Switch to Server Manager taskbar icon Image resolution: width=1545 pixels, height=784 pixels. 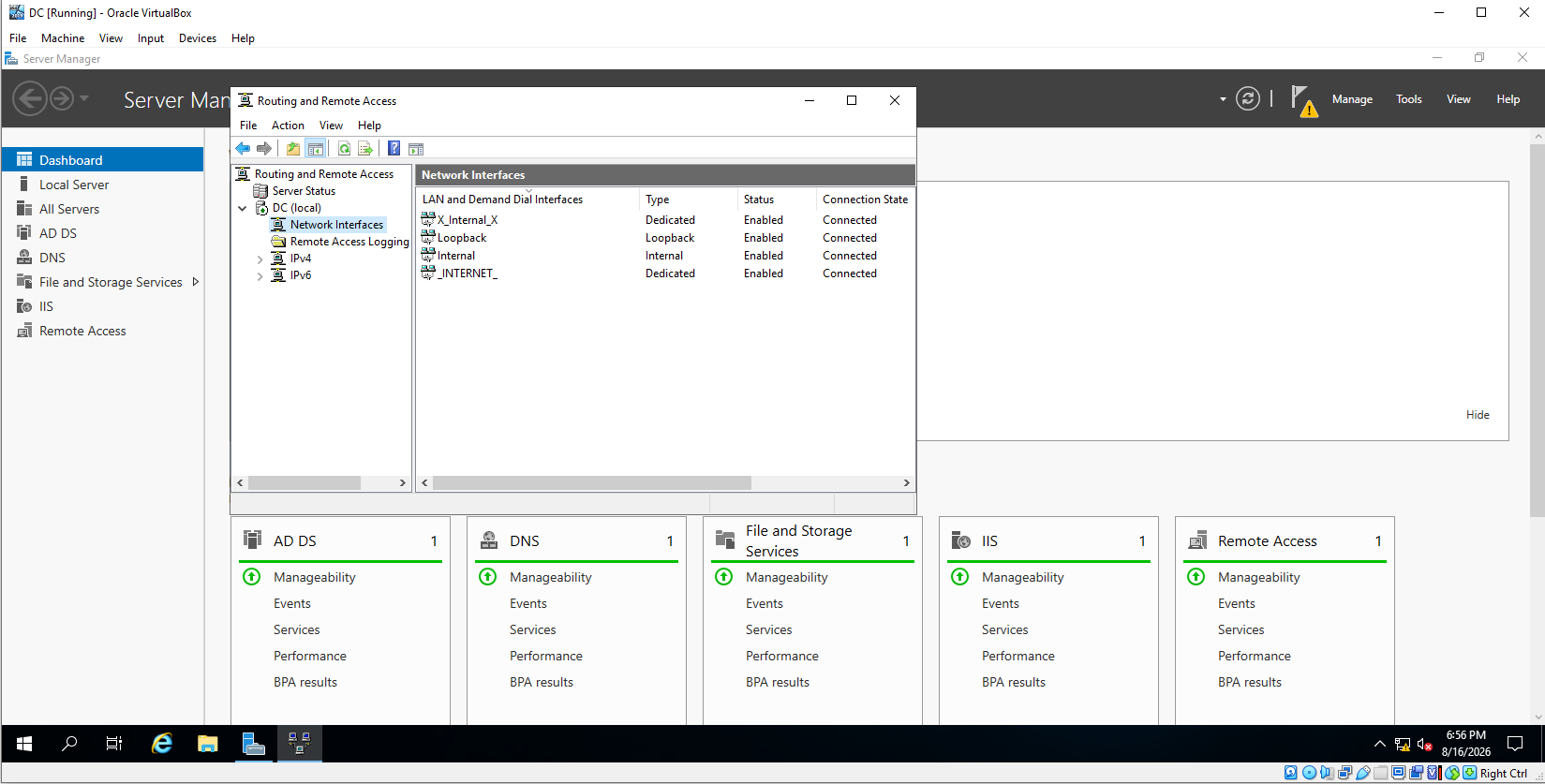[253, 744]
